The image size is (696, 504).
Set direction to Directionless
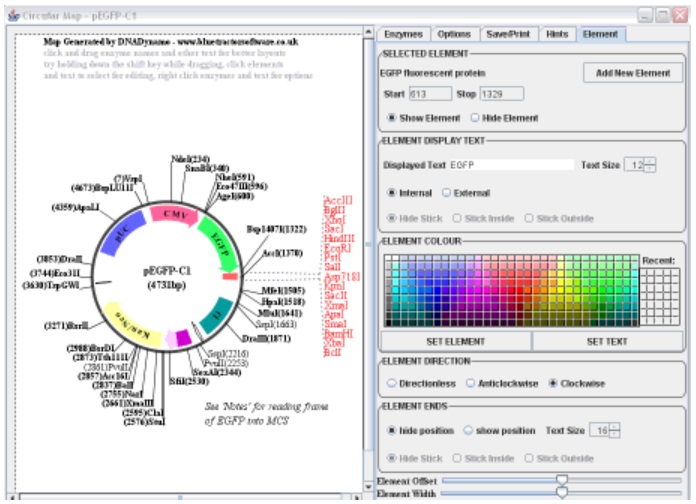[x=392, y=383]
